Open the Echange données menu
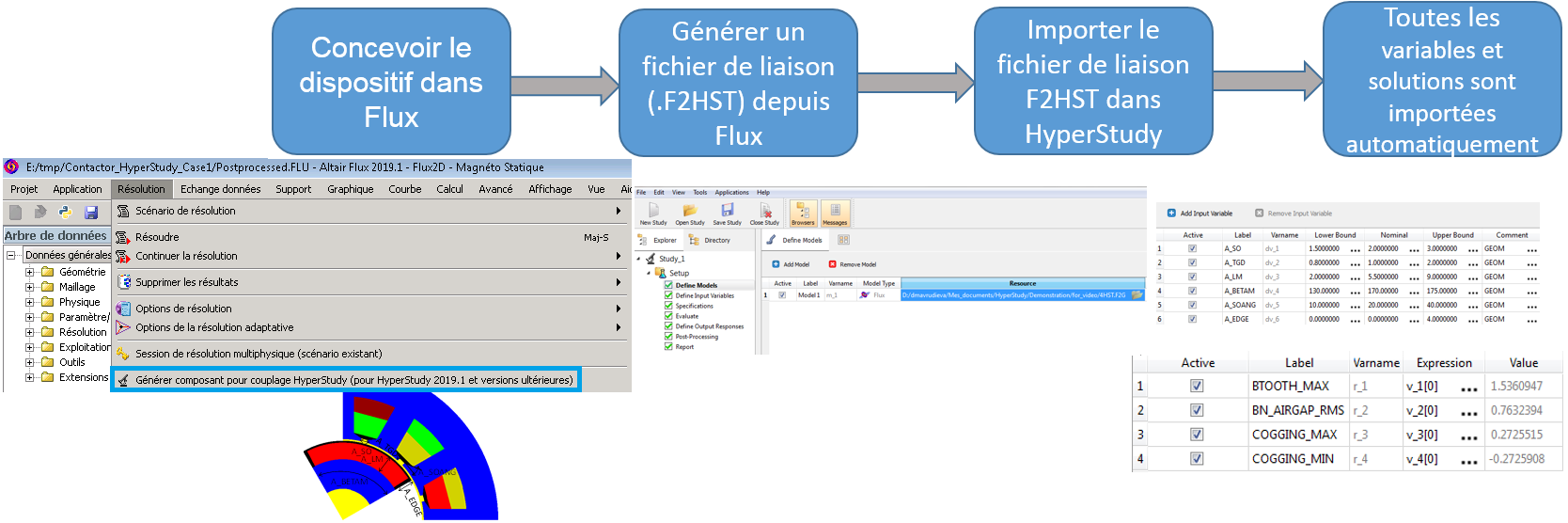The image size is (1568, 523). (x=220, y=189)
